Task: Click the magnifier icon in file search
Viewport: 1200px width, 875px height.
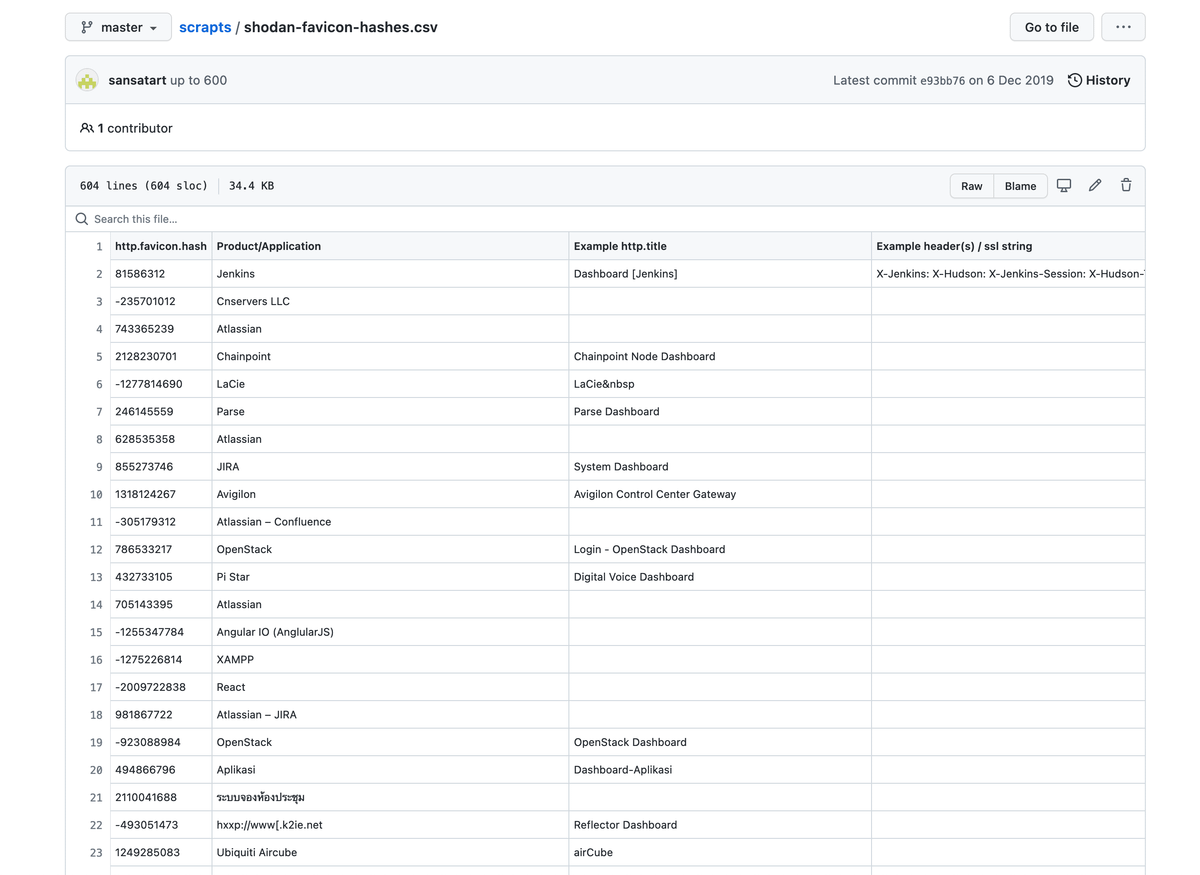Action: click(82, 219)
